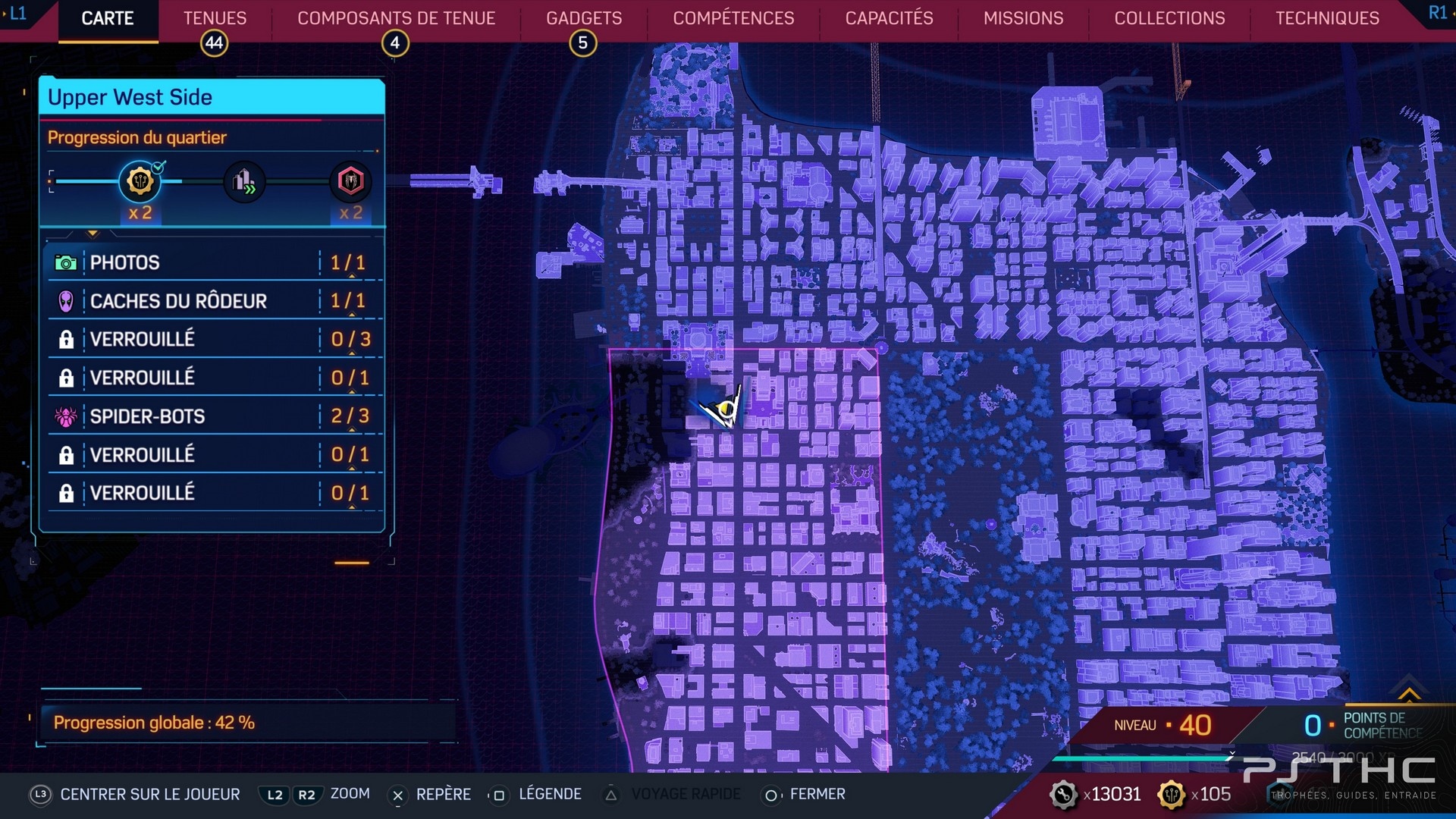Click the padlock on first 0/1 row
1456x819 pixels.
[x=66, y=378]
